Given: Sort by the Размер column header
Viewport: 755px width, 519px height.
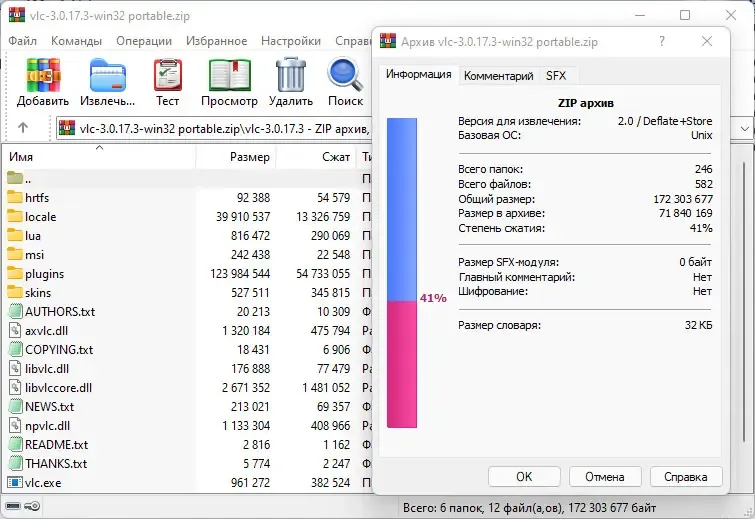Looking at the screenshot, I should click(235, 156).
